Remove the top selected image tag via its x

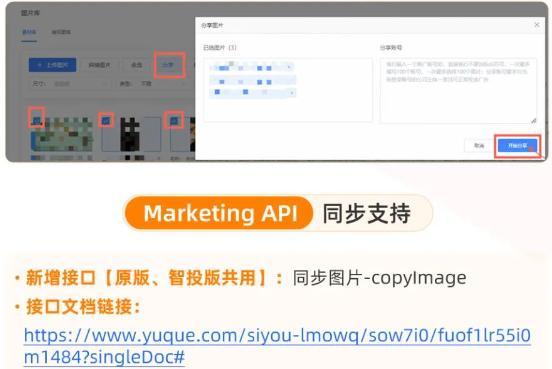(x=289, y=67)
